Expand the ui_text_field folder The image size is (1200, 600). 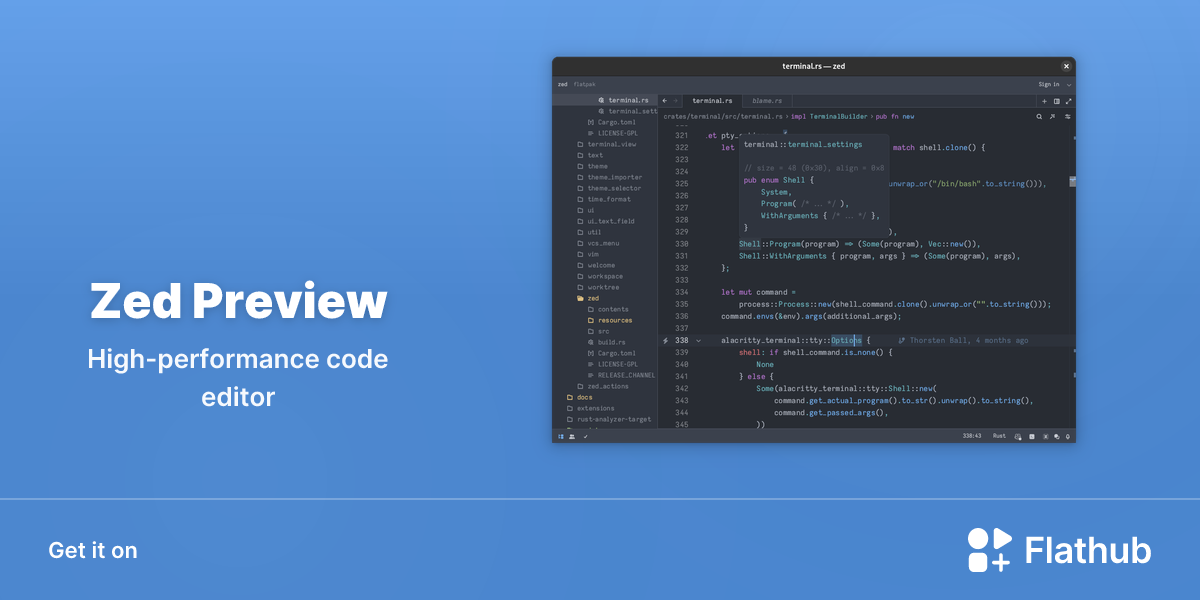point(605,221)
